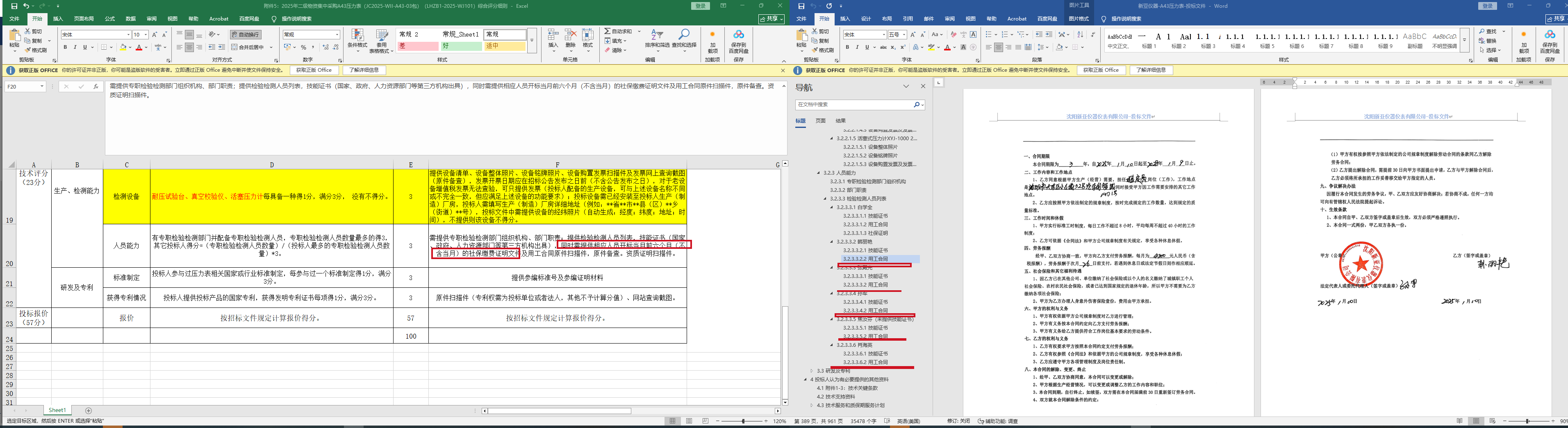Open Excel's 页面布局 ribbon tab
Image resolution: width=1568 pixels, height=428 pixels.
pos(84,19)
